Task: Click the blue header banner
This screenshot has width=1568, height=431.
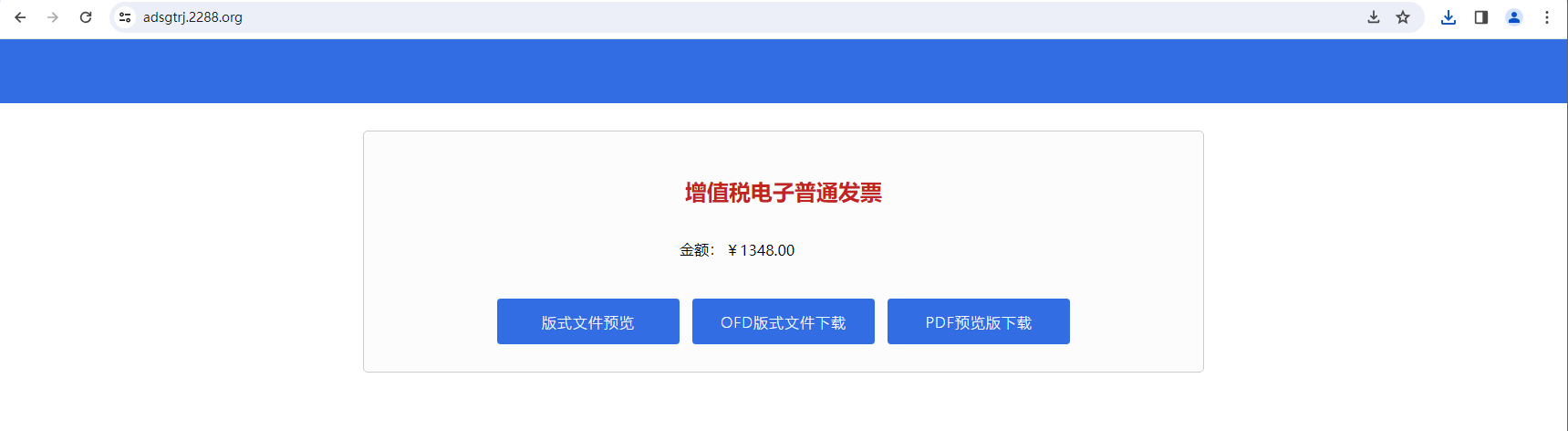Action: pyautogui.click(x=784, y=71)
